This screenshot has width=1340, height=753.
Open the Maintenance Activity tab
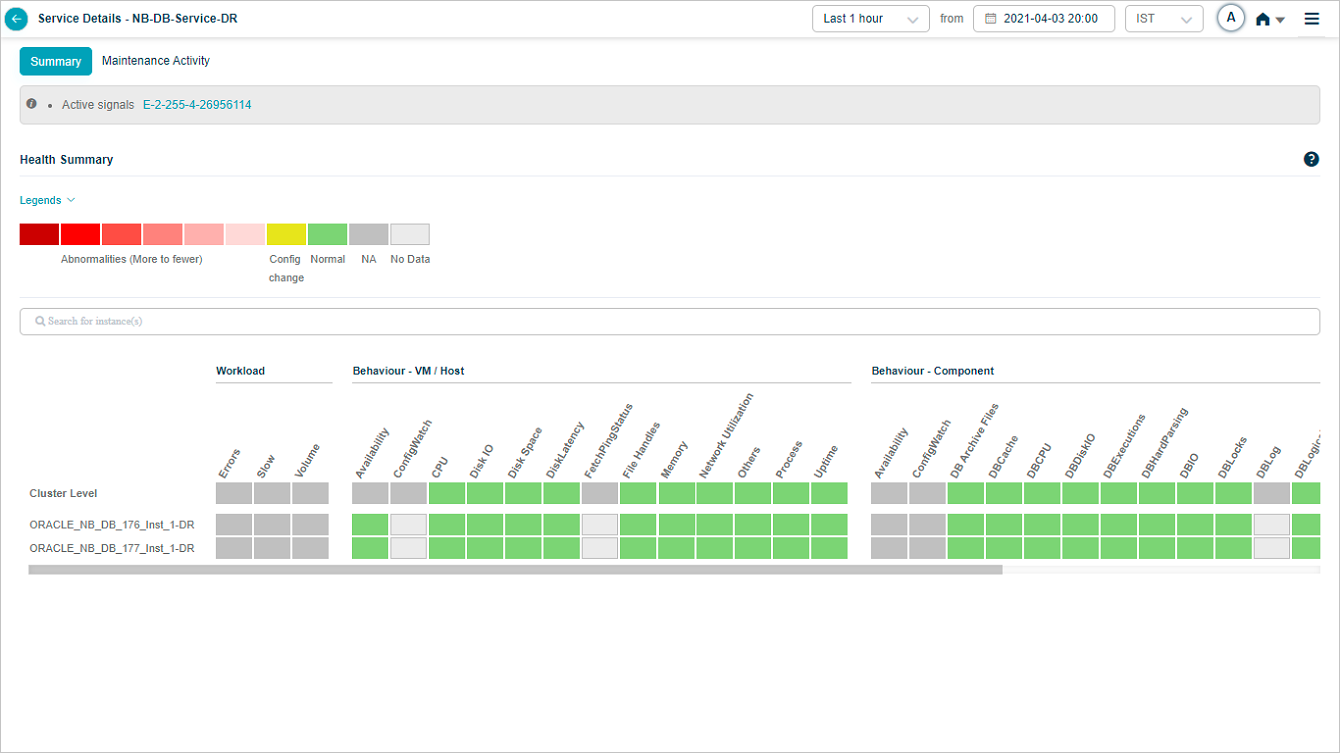[156, 61]
